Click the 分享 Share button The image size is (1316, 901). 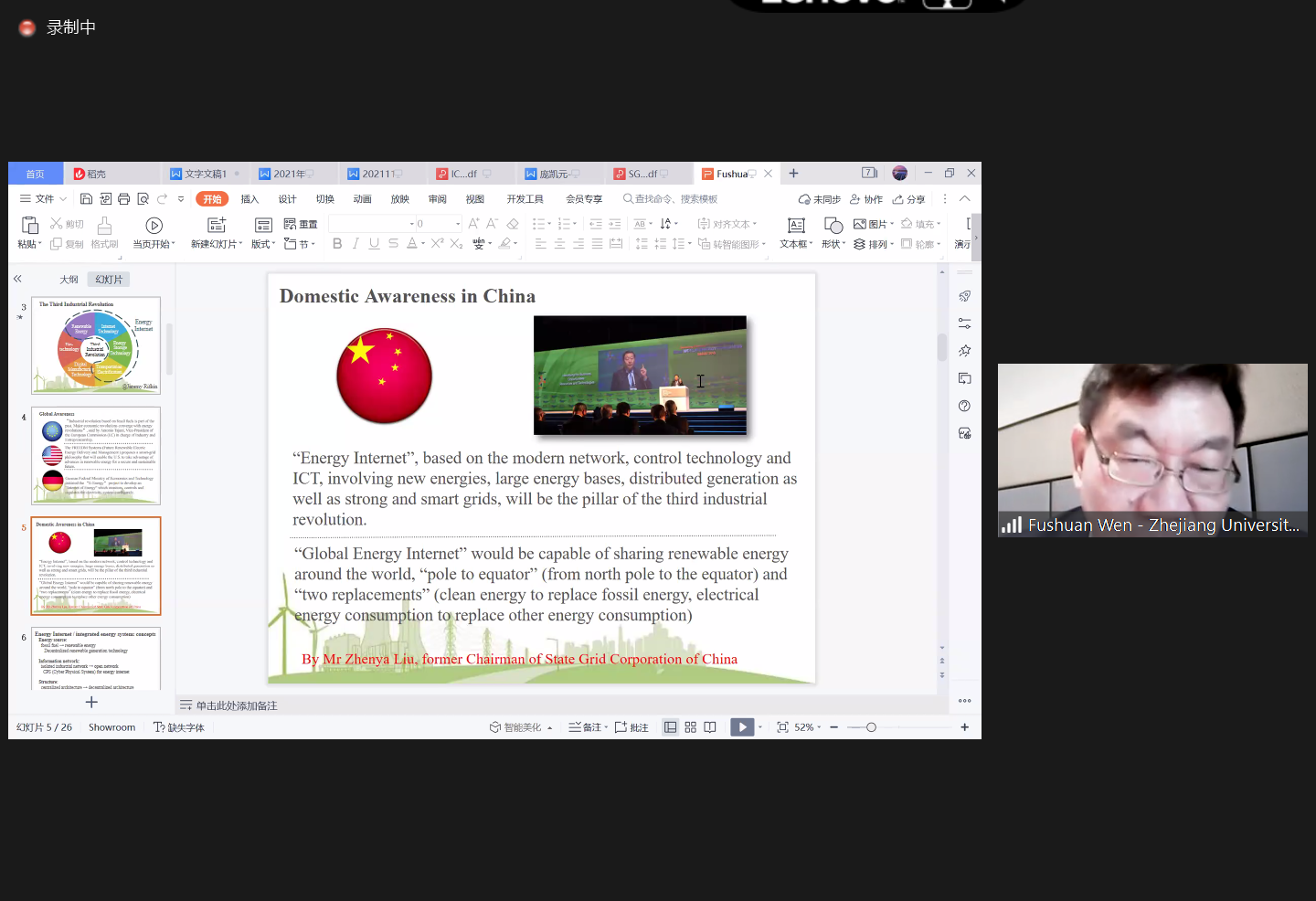(x=909, y=199)
